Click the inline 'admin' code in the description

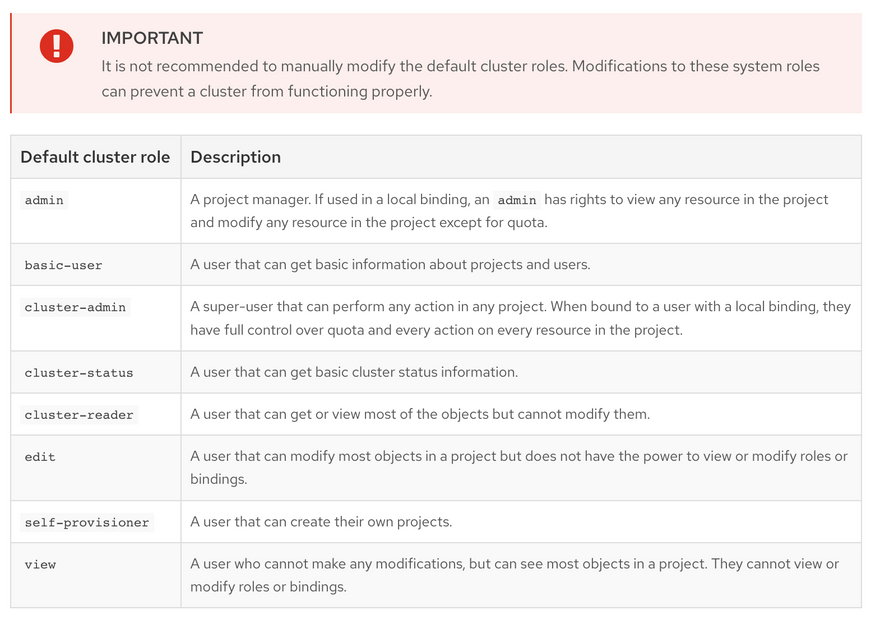[x=517, y=200]
